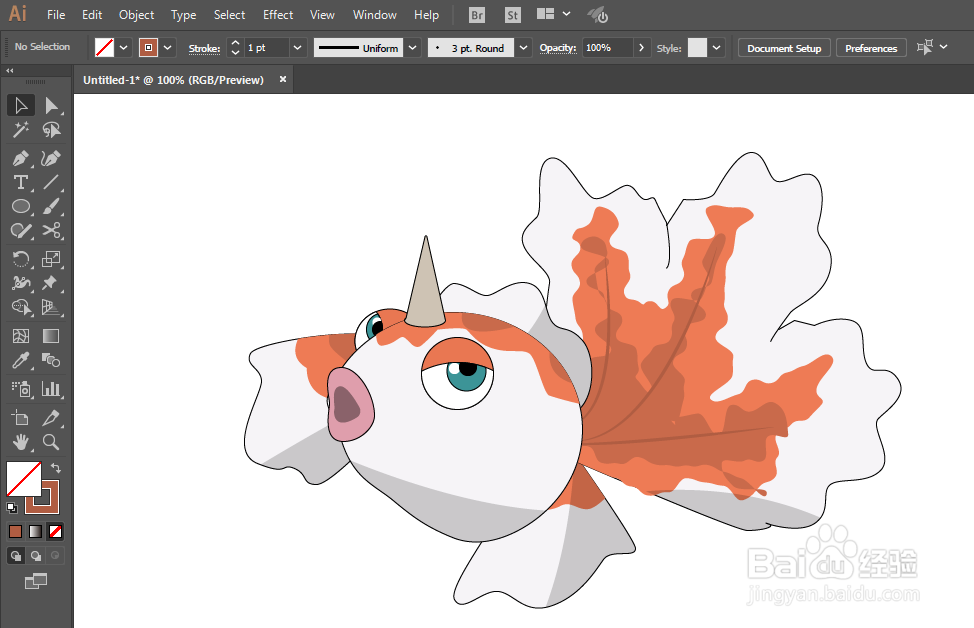Open the Type menu
Image resolution: width=974 pixels, height=628 pixels.
(183, 14)
